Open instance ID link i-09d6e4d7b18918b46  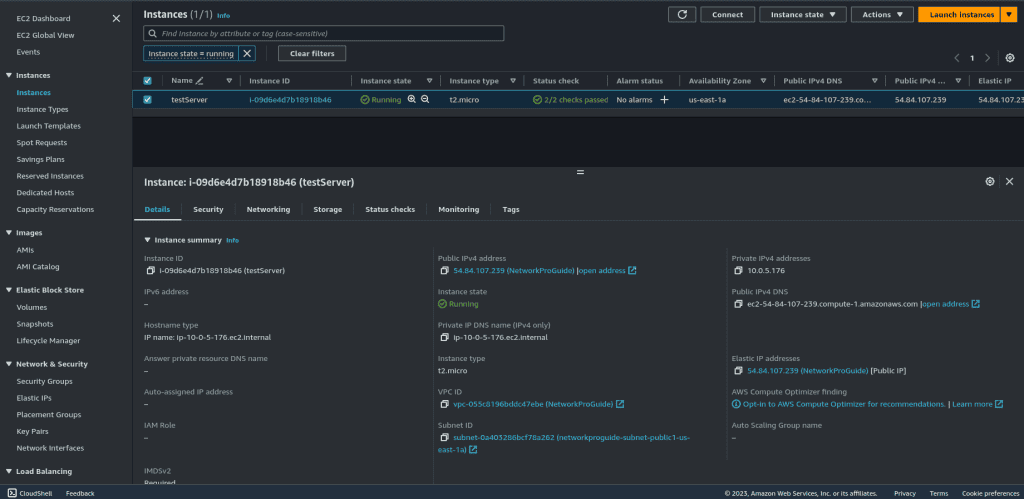pos(291,100)
